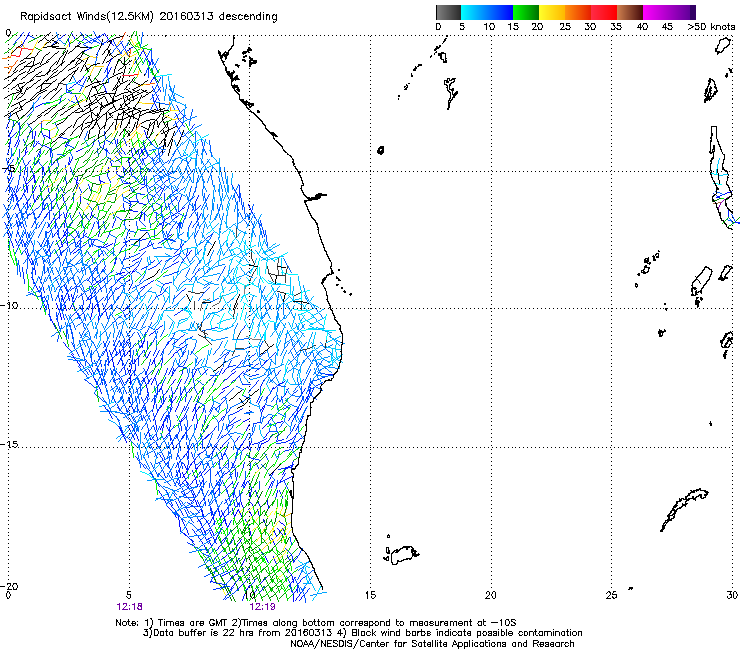740x650 pixels.
Task: Click the '>50 knots' legend label
Action: [711, 27]
